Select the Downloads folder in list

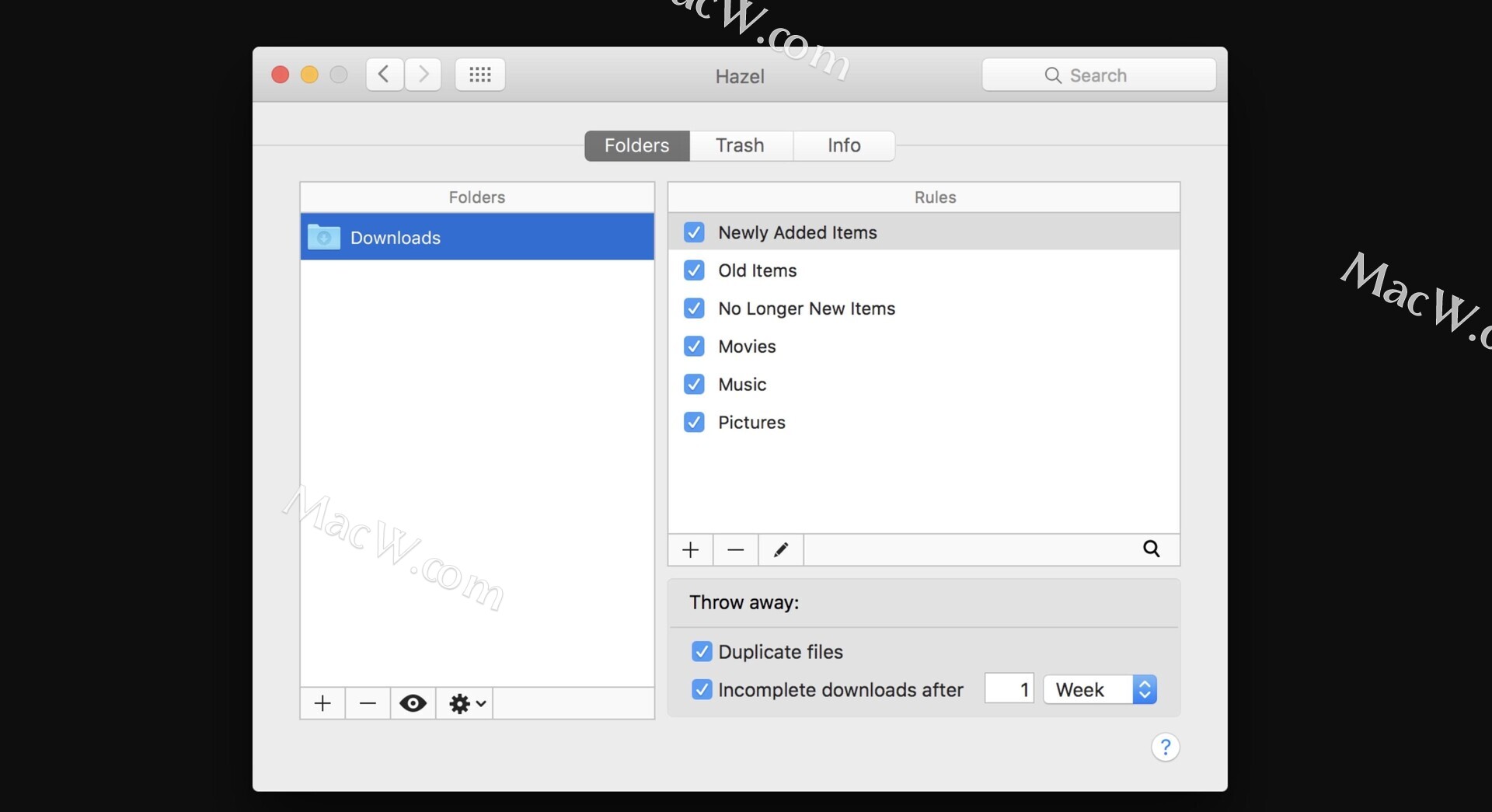pos(477,238)
